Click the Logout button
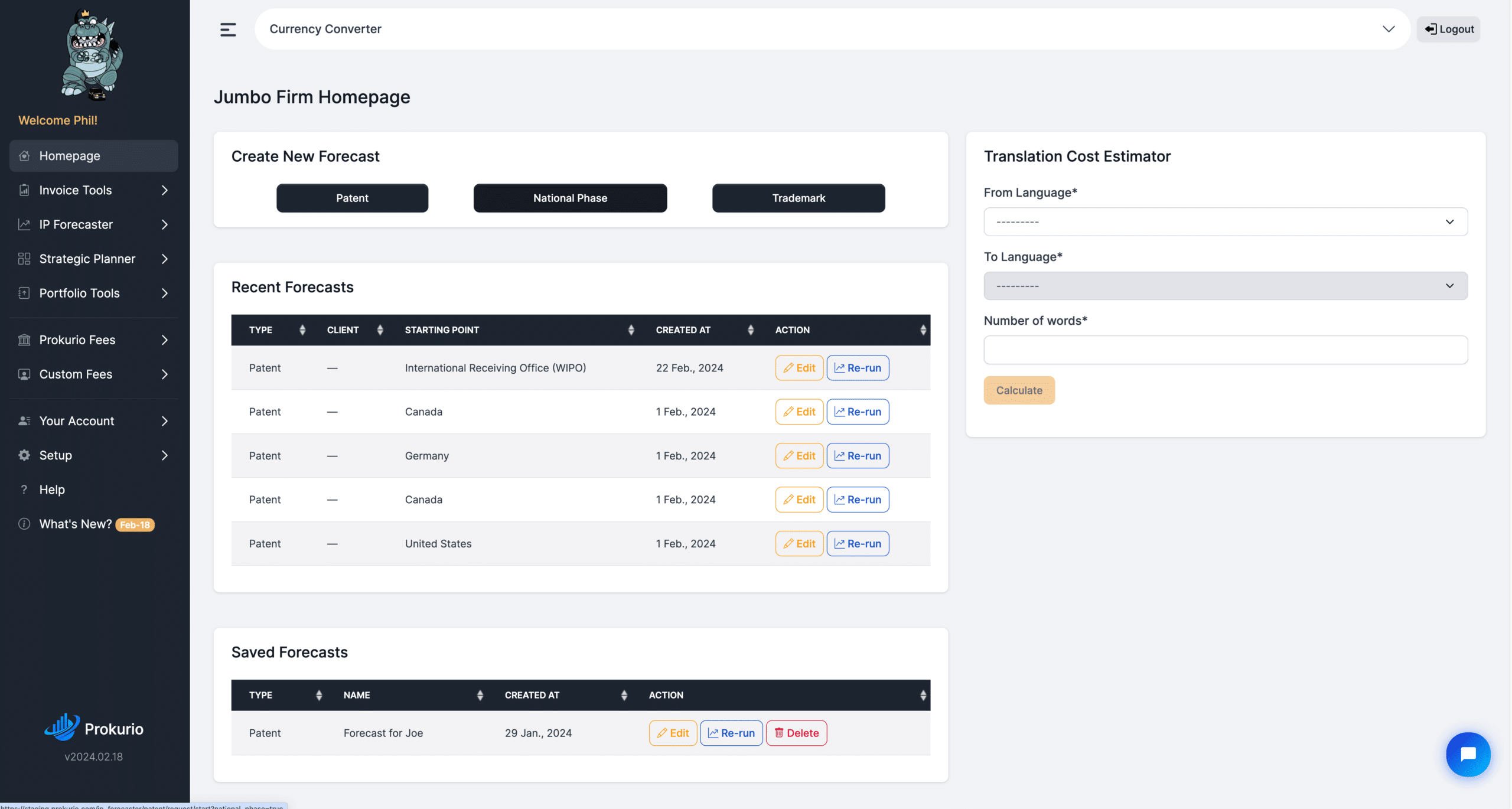Screen dimensions: 1512x809 click(x=1448, y=29)
